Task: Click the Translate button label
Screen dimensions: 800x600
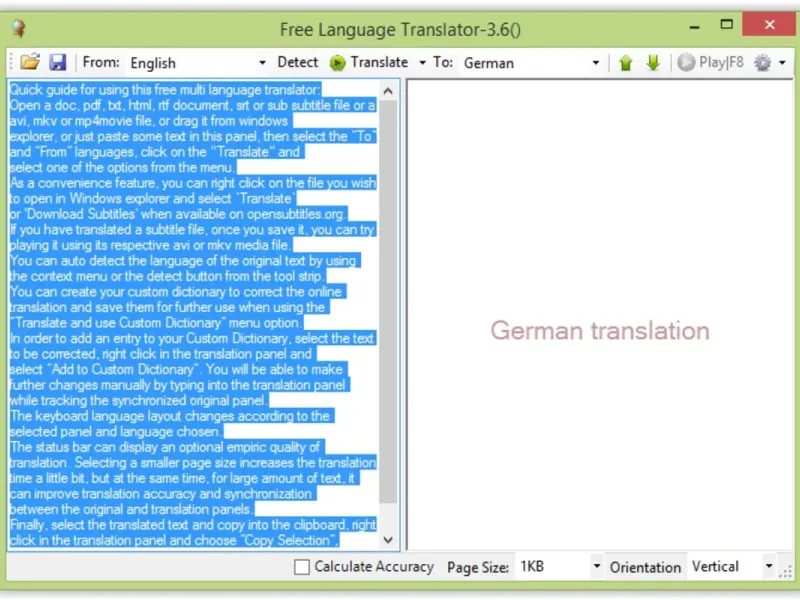Action: click(379, 62)
